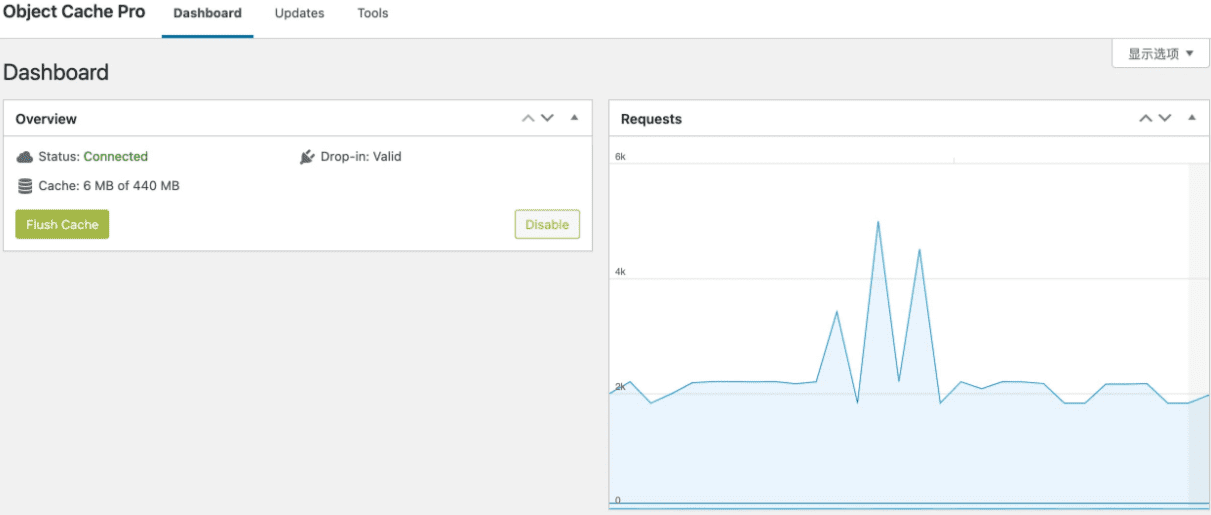This screenshot has height=515, width=1211.
Task: Click the Disable button
Action: [x=547, y=224]
